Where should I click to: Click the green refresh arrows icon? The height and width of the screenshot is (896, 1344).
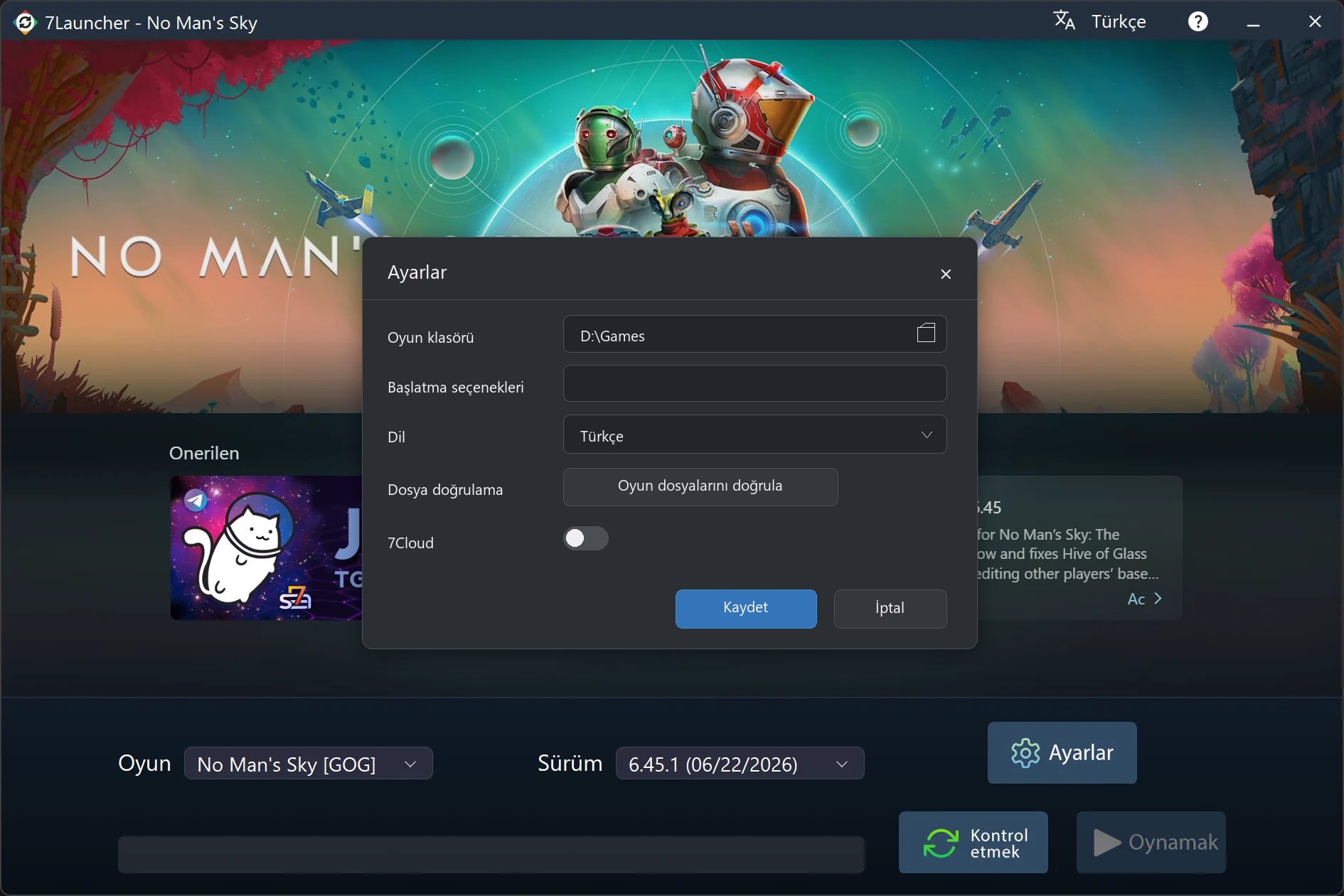pos(941,843)
